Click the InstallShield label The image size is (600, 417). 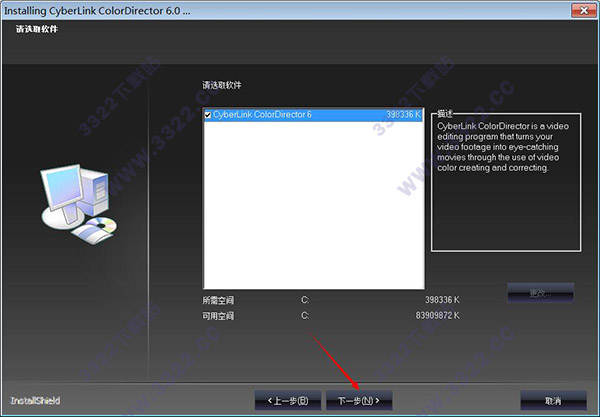coord(35,401)
